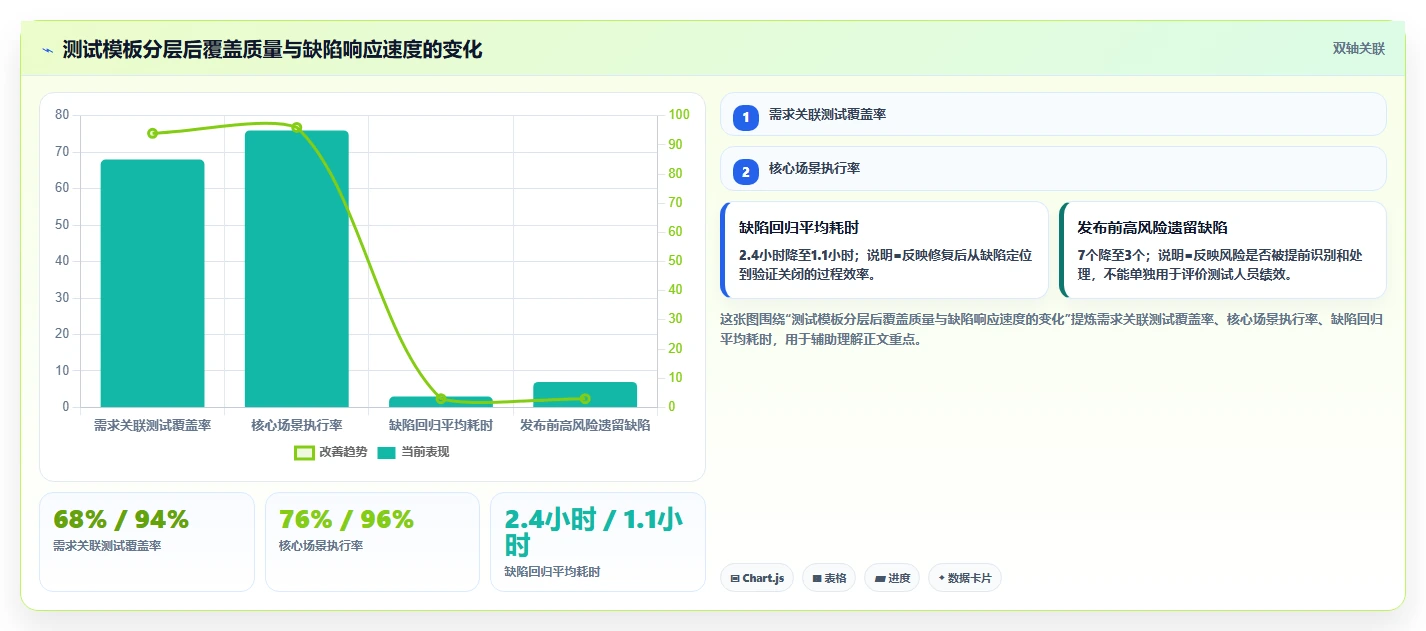The width and height of the screenshot is (1426, 631).
Task: Click the 核心场景执行率 bar in the chart
Action: tap(297, 269)
